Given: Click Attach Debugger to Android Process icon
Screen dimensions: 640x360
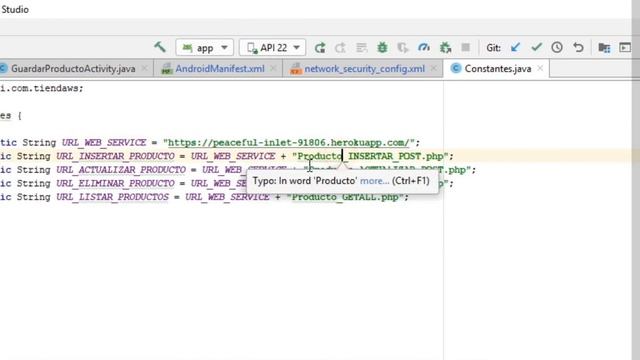Looking at the screenshot, I should [445, 48].
